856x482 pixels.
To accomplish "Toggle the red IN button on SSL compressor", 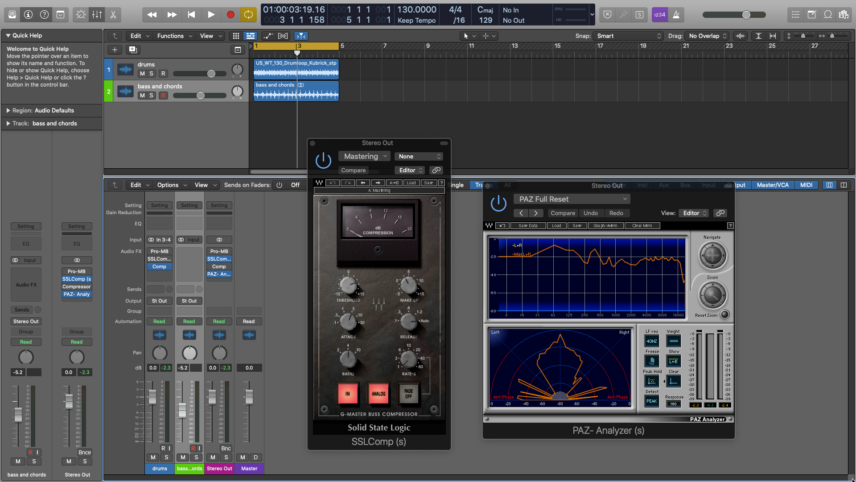I will [348, 394].
